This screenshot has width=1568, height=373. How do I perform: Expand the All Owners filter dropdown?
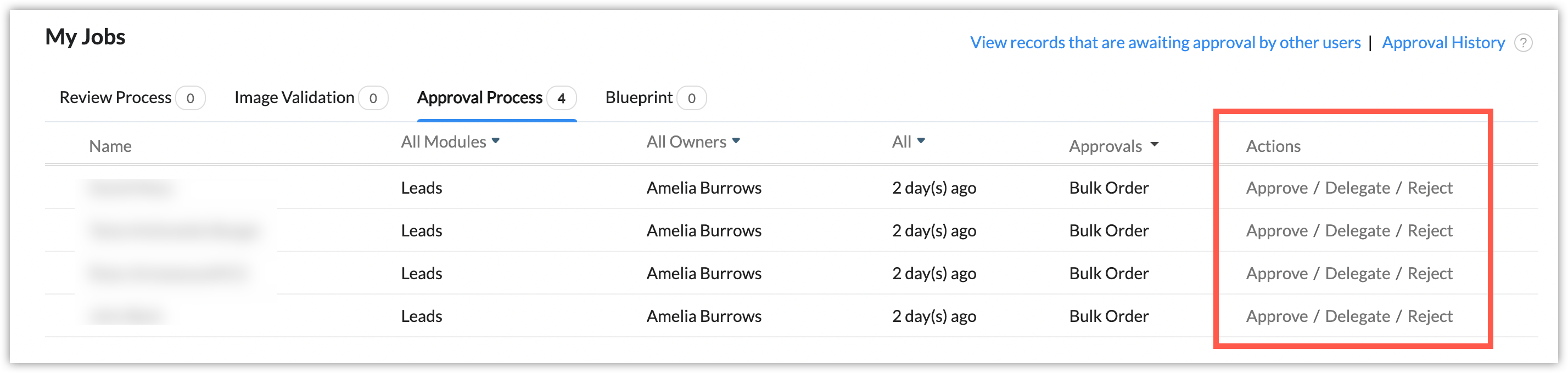coord(693,142)
